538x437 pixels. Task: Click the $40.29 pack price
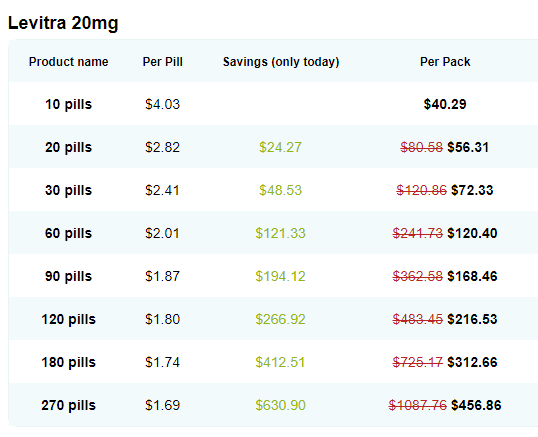pyautogui.click(x=445, y=104)
